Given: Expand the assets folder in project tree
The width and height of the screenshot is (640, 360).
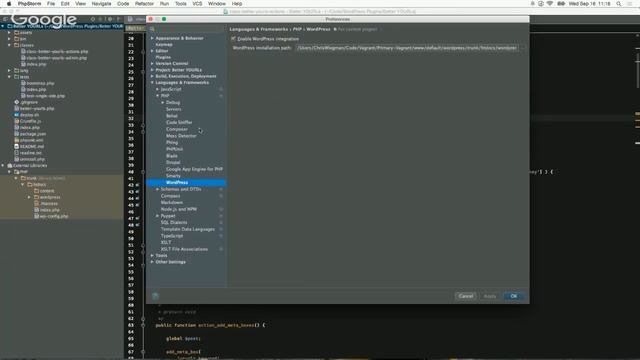Looking at the screenshot, I should 9,32.
